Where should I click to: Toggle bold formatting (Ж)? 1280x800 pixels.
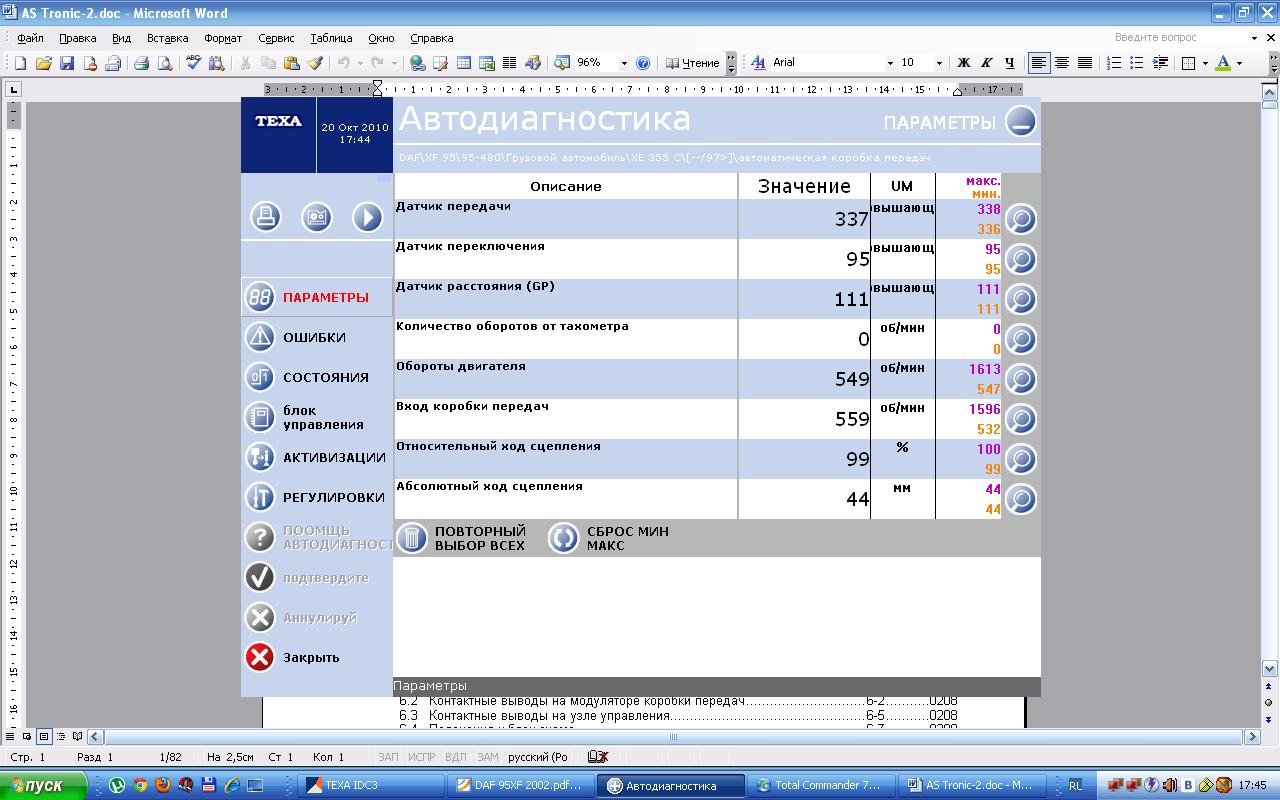tap(964, 63)
